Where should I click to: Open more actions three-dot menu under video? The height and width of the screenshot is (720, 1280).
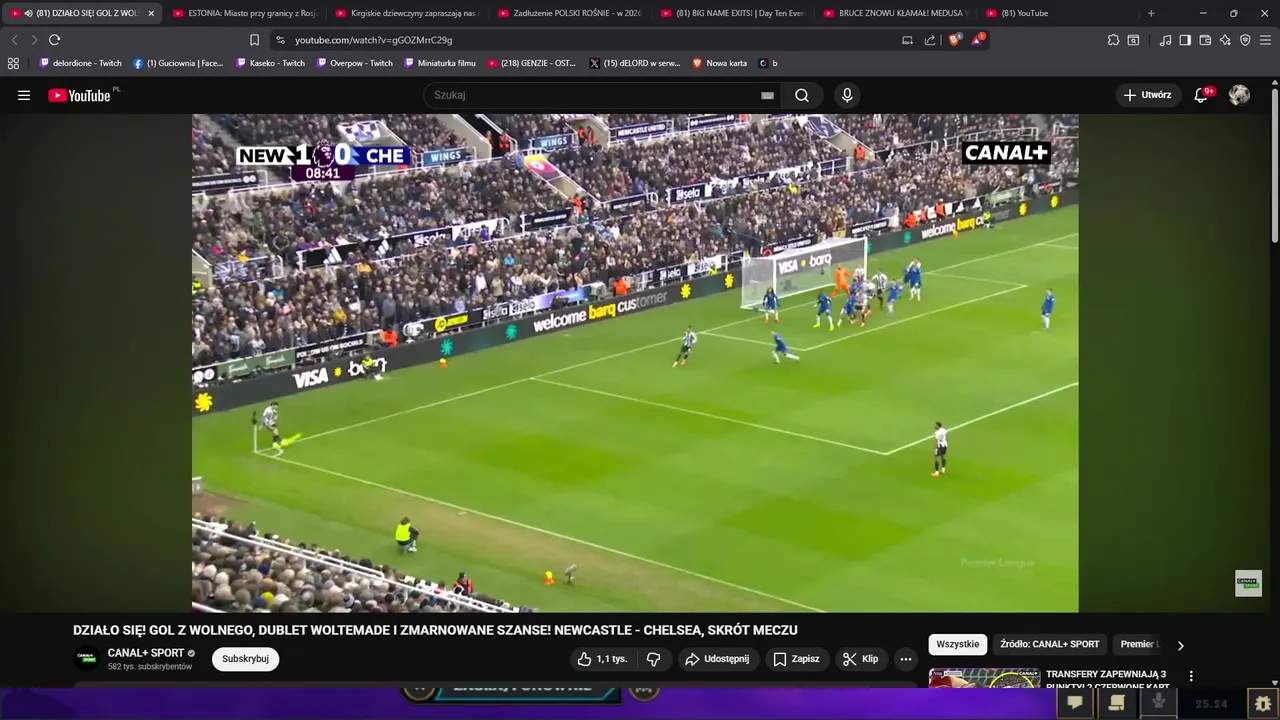coord(905,659)
